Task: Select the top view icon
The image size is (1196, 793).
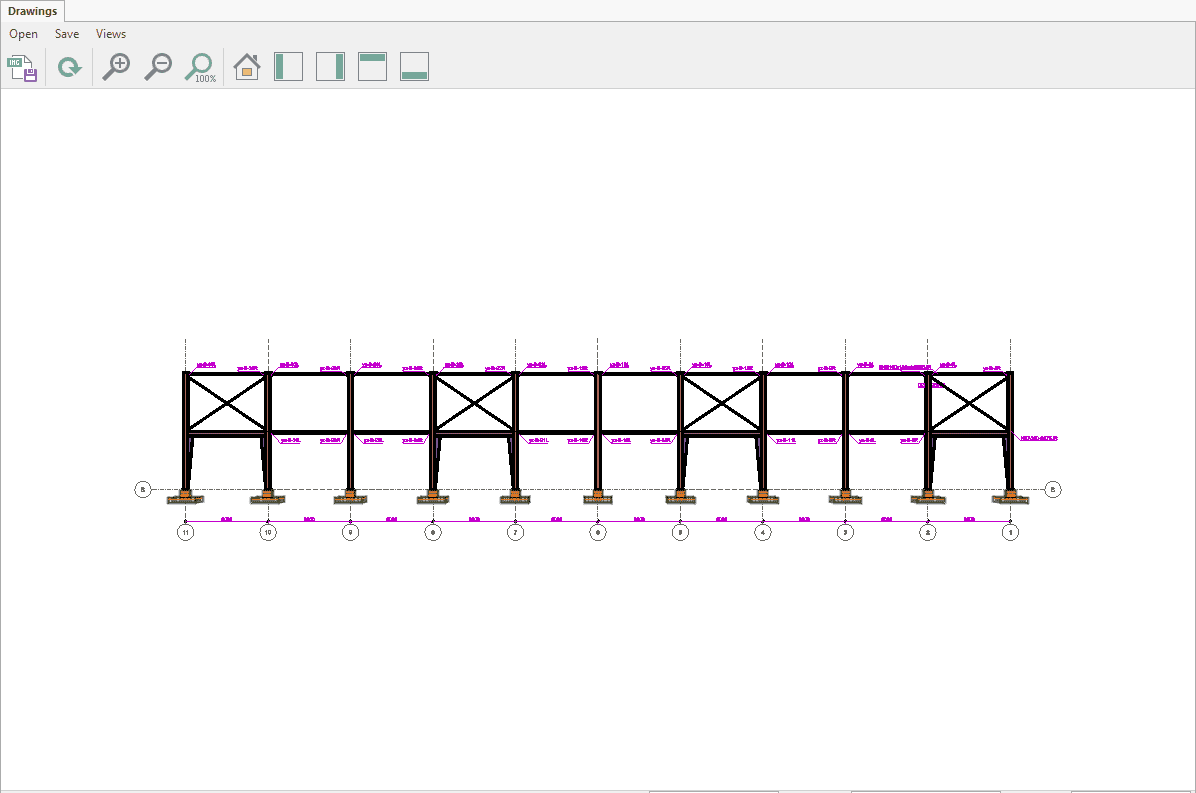Action: (x=372, y=67)
